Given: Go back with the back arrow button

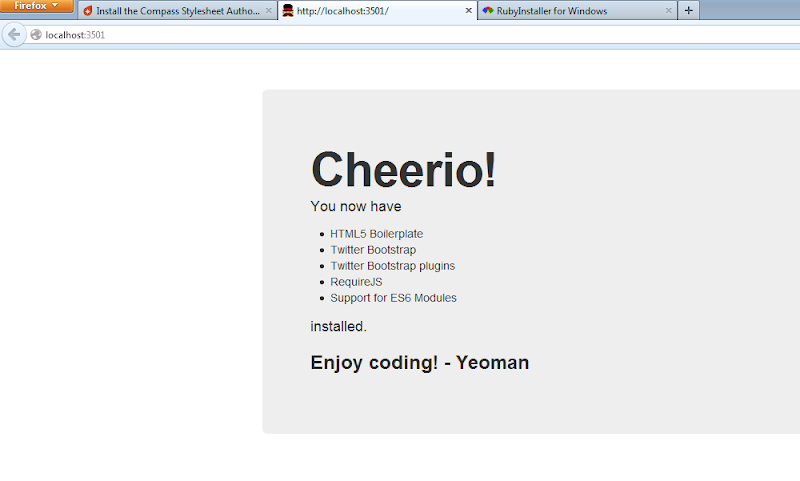Looking at the screenshot, I should 14,35.
